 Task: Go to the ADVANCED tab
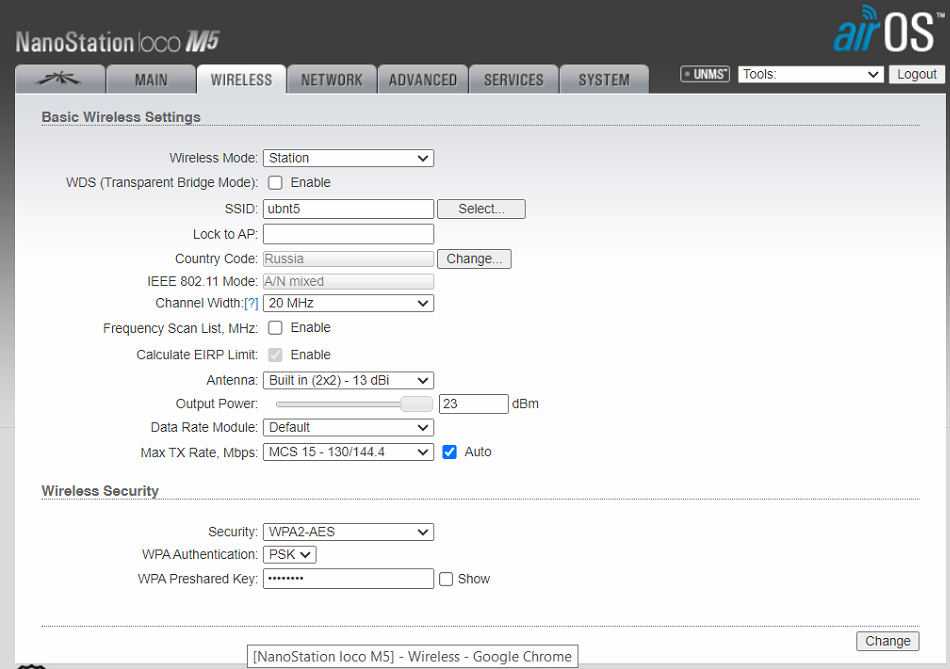(x=422, y=79)
